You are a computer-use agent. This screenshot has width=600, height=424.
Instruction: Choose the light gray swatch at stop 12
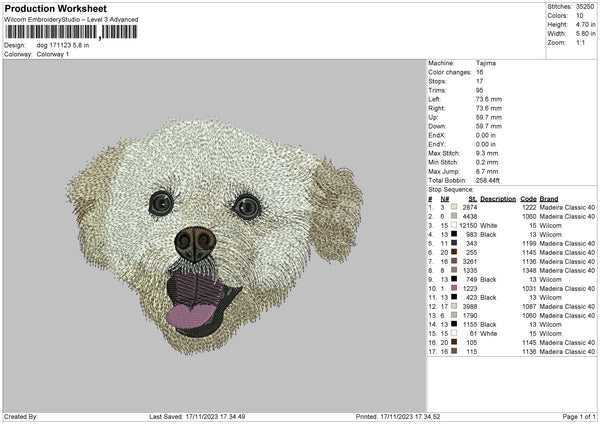tap(453, 306)
